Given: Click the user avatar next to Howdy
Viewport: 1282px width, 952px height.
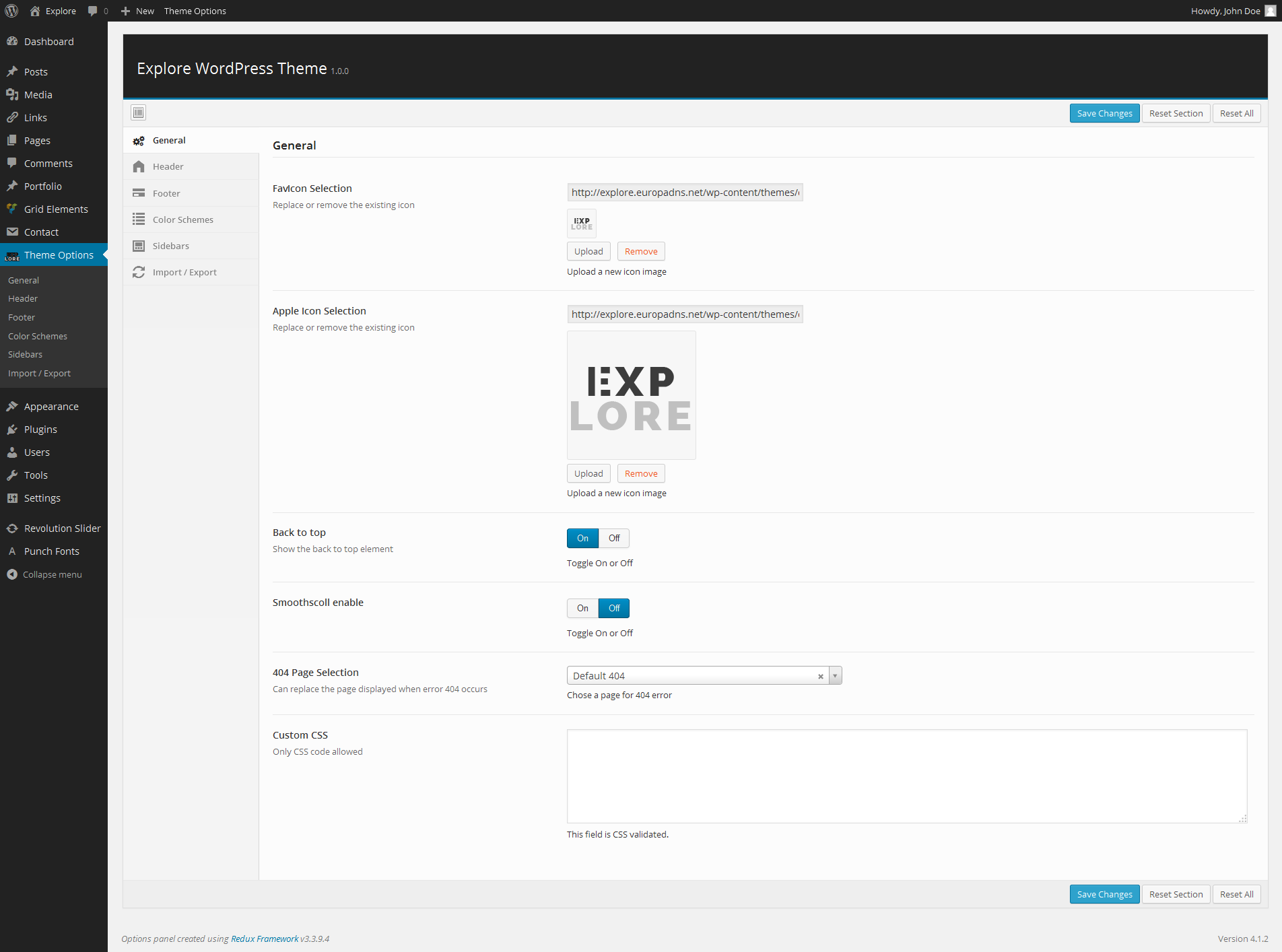Looking at the screenshot, I should [1270, 11].
